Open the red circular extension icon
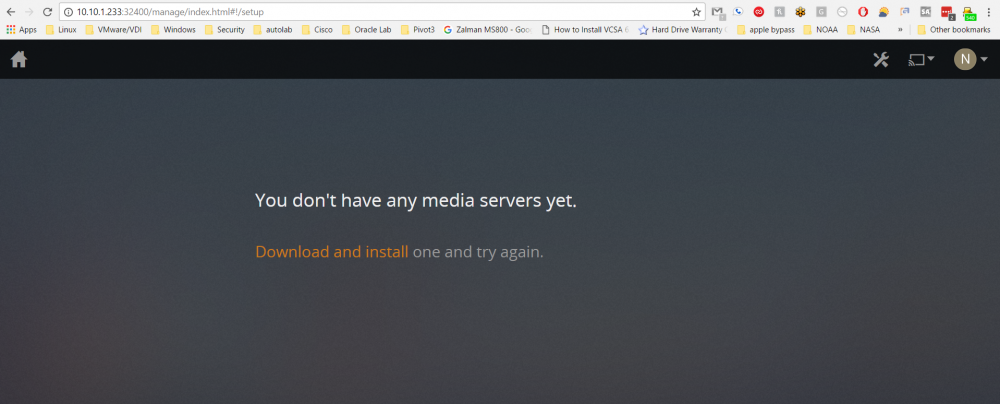The height and width of the screenshot is (404, 1000). pos(758,11)
